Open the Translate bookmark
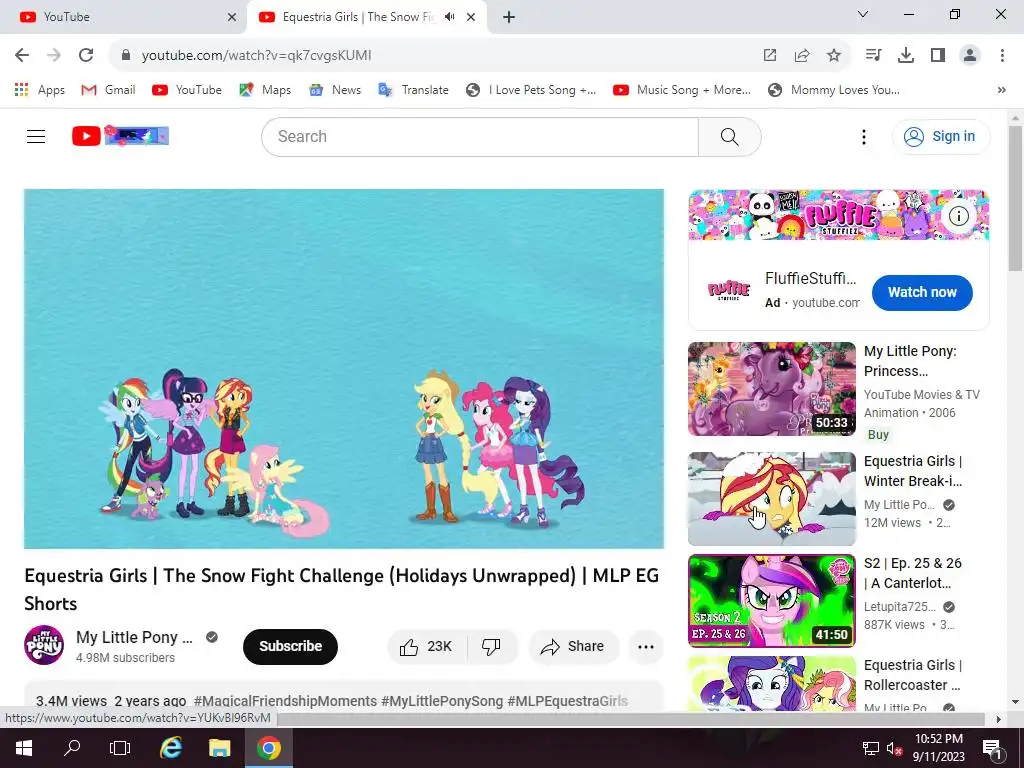The image size is (1024, 768). [413, 89]
